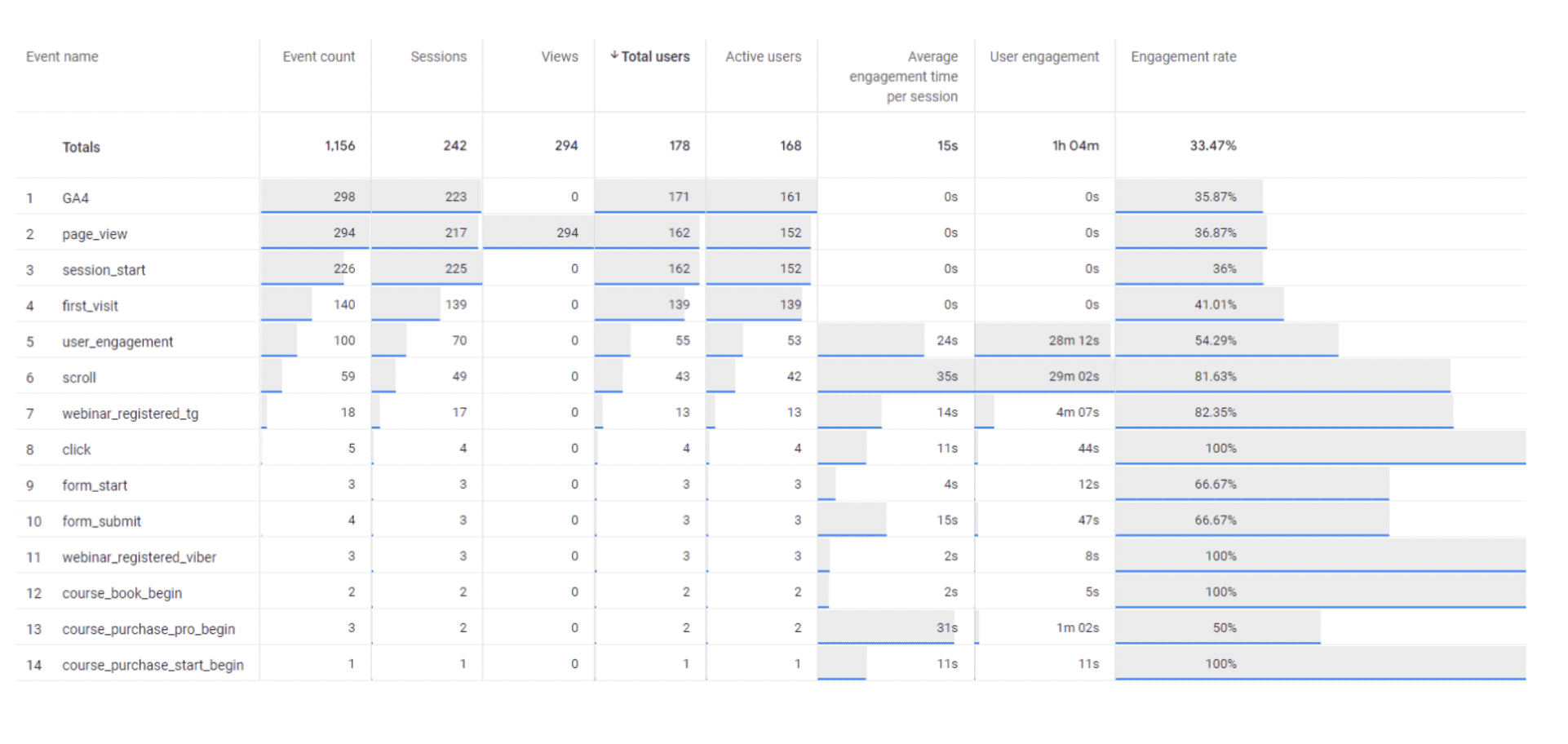The height and width of the screenshot is (744, 1568).
Task: Select Average engagement time per session header
Action: tap(903, 77)
